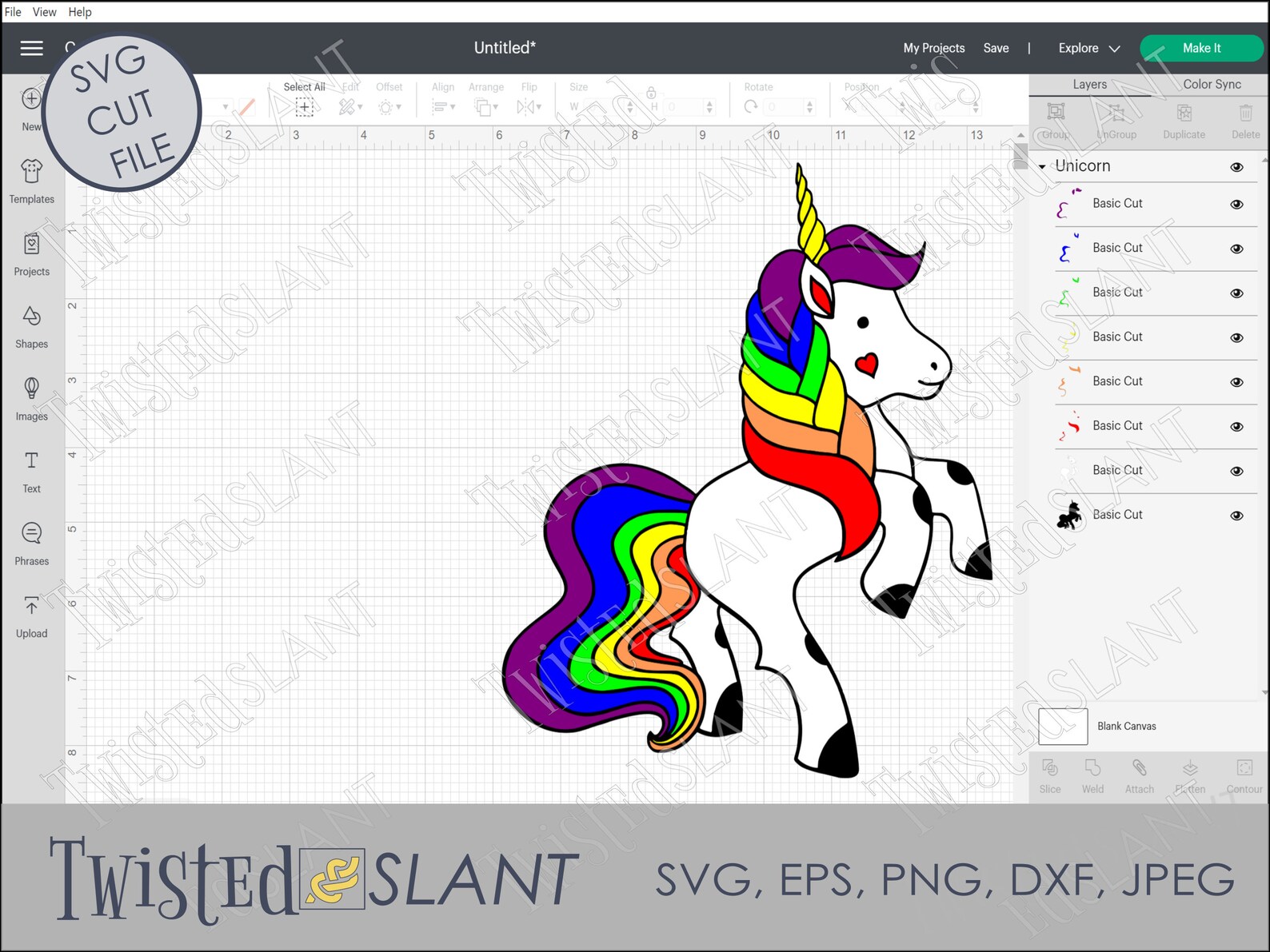
Task: Collapse the Unicorn layer group
Action: 1042,166
